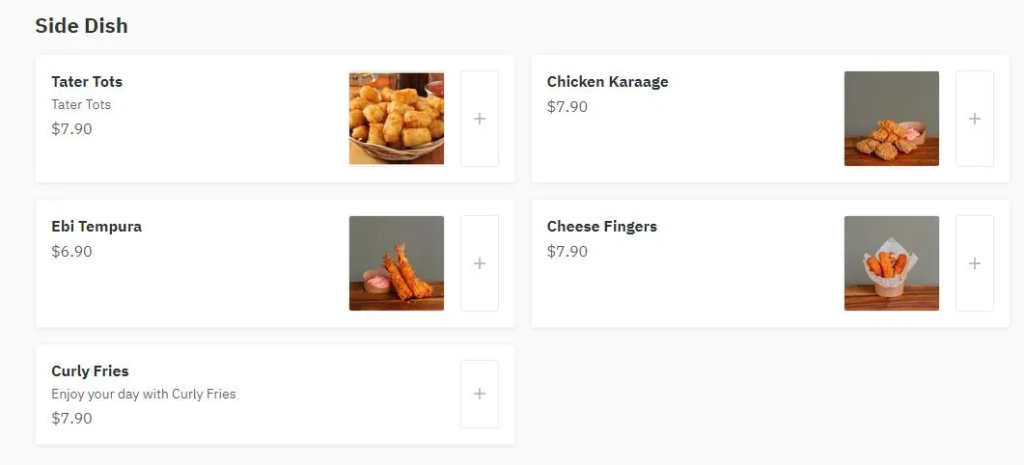Screen dimensions: 1024x465
Task: Click the $7.90 price on Curly Fries card
Action: tap(72, 418)
